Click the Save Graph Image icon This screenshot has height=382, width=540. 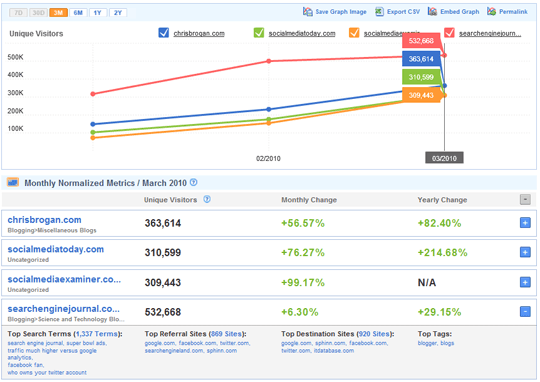pyautogui.click(x=308, y=12)
